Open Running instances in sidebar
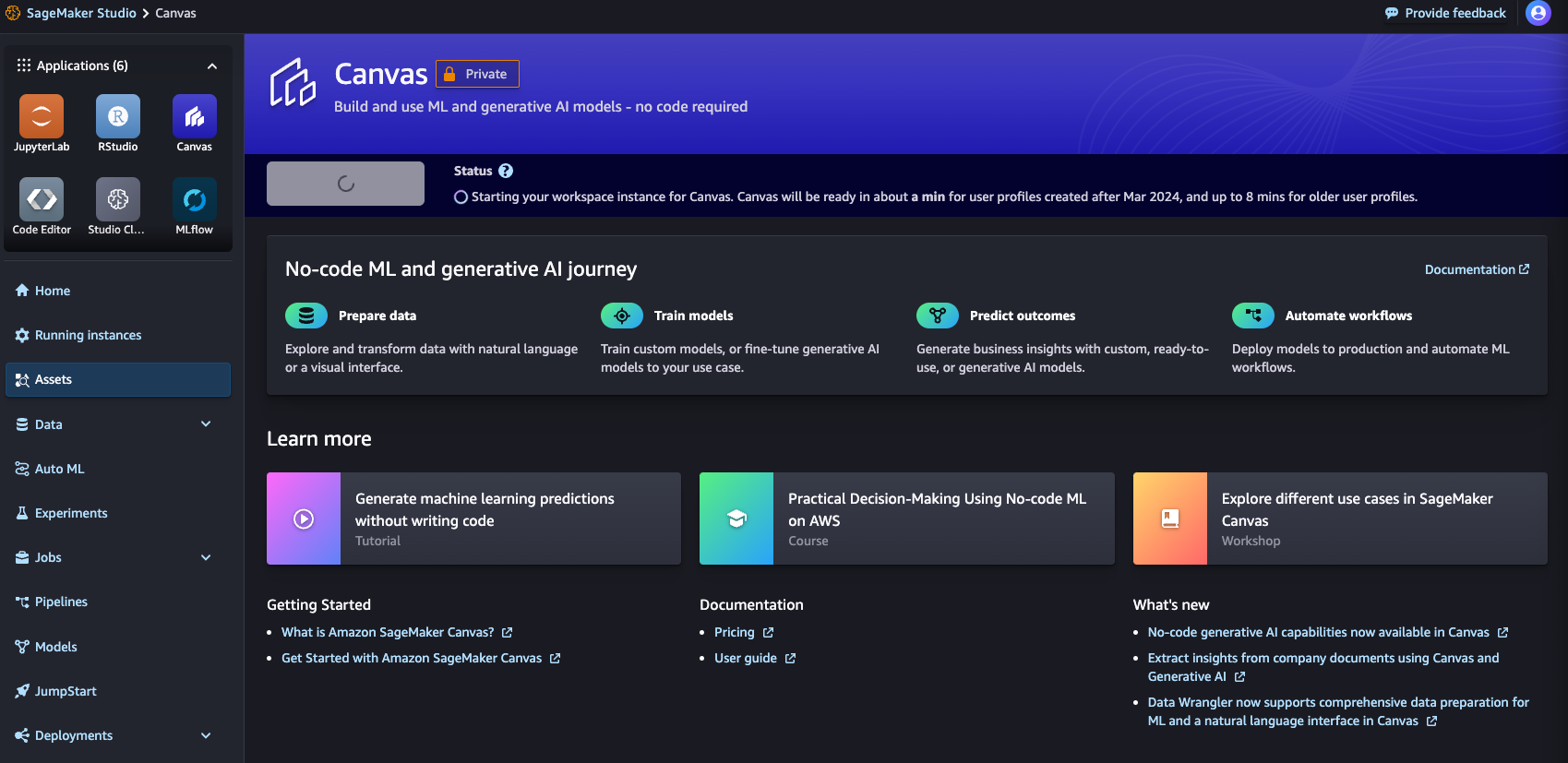 tap(118, 335)
